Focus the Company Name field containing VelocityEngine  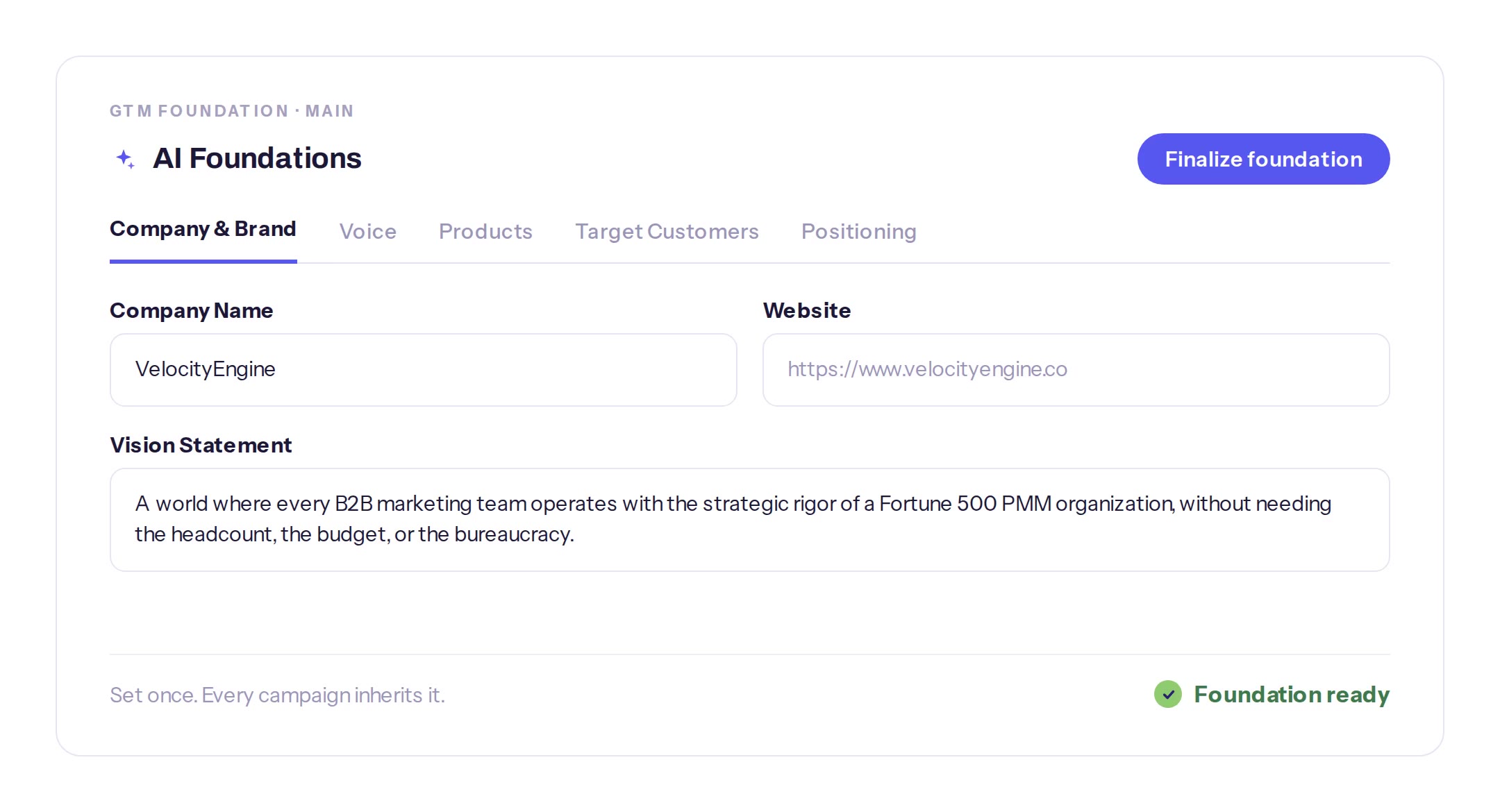point(423,369)
